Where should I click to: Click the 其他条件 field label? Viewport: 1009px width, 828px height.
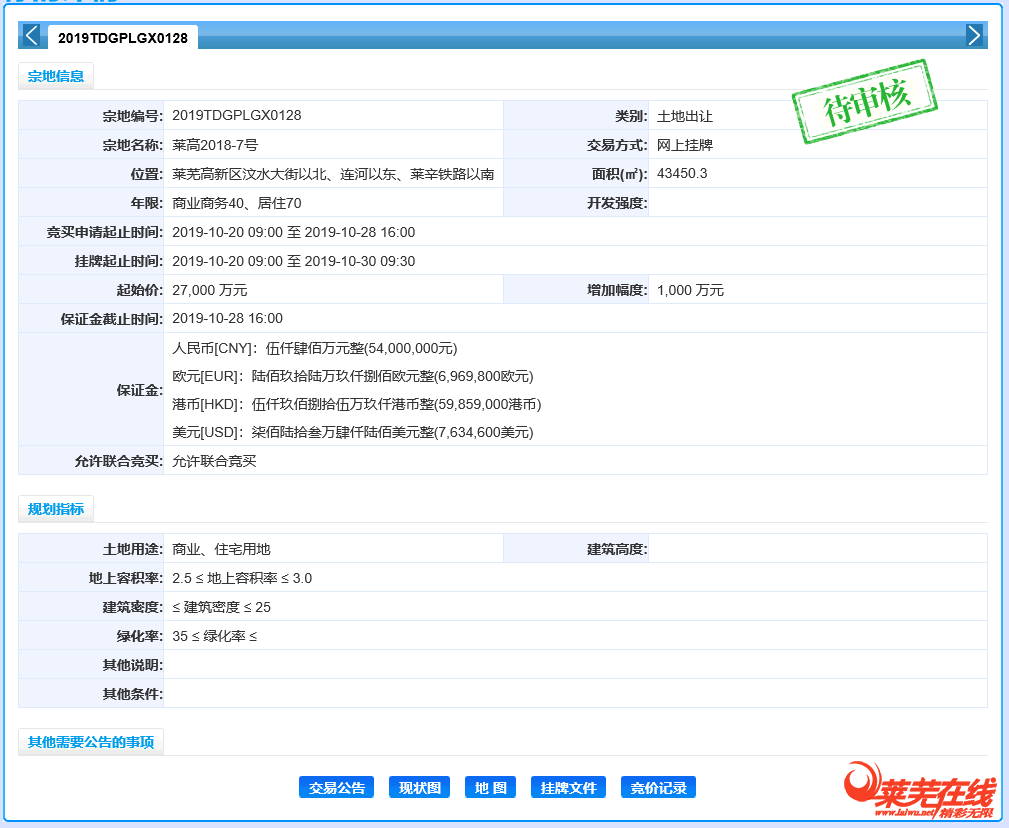pos(133,694)
